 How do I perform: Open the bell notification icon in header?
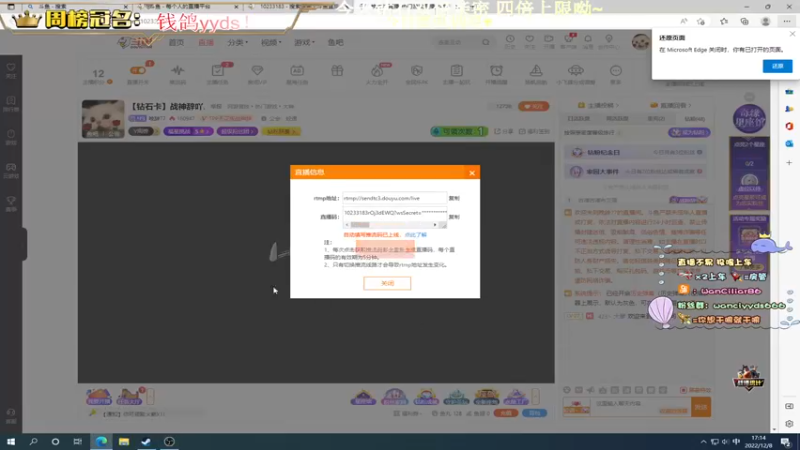pyautogui.click(x=588, y=41)
